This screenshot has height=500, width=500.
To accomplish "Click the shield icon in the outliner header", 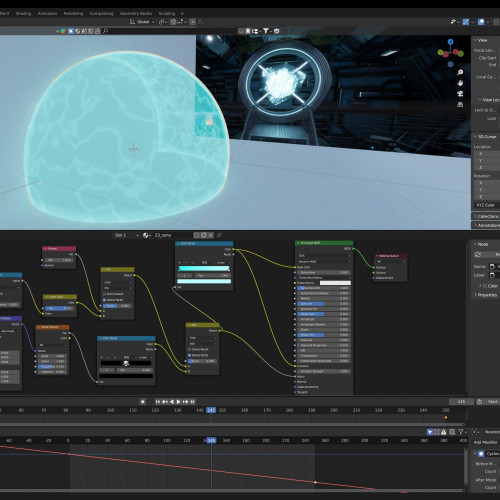I will tap(277, 31).
